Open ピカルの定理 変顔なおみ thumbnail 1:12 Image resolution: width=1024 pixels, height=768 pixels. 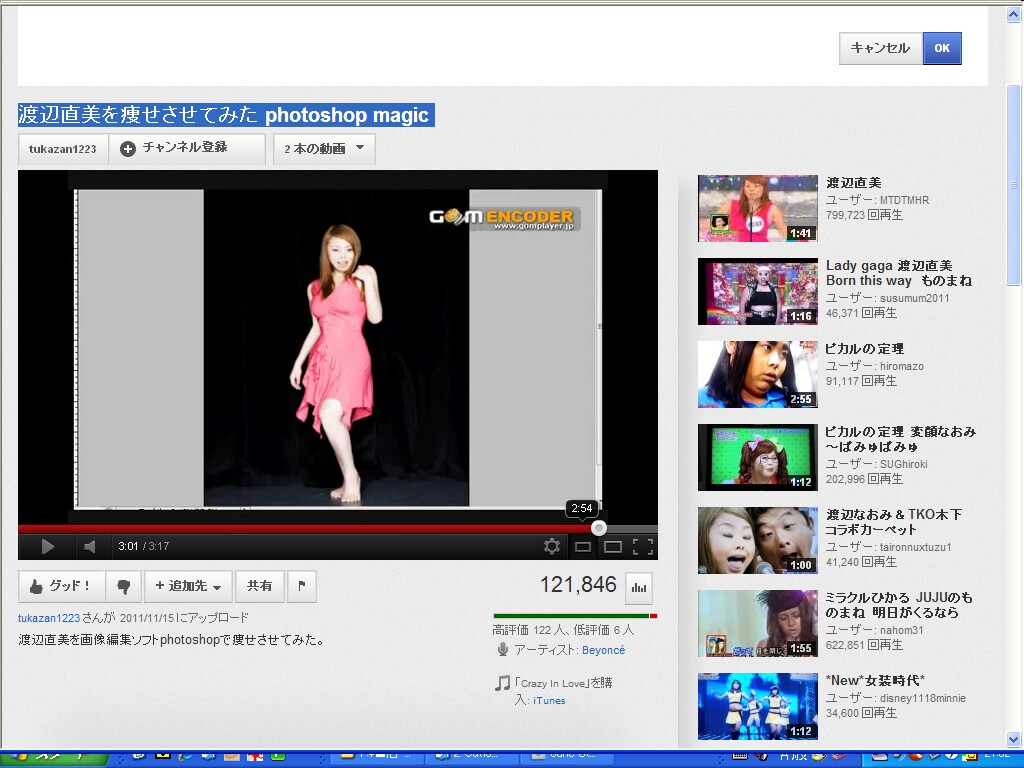pos(758,457)
